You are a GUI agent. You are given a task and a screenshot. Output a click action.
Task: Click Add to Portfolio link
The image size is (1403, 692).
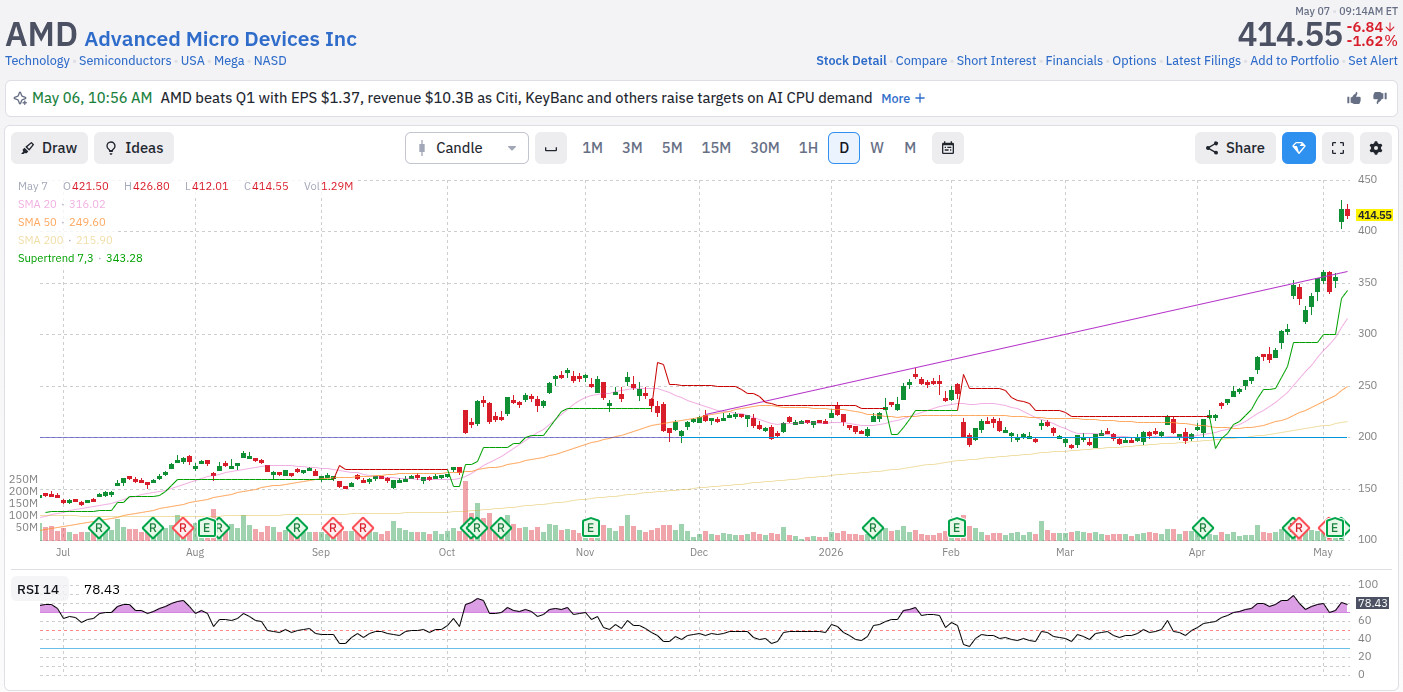[1294, 61]
